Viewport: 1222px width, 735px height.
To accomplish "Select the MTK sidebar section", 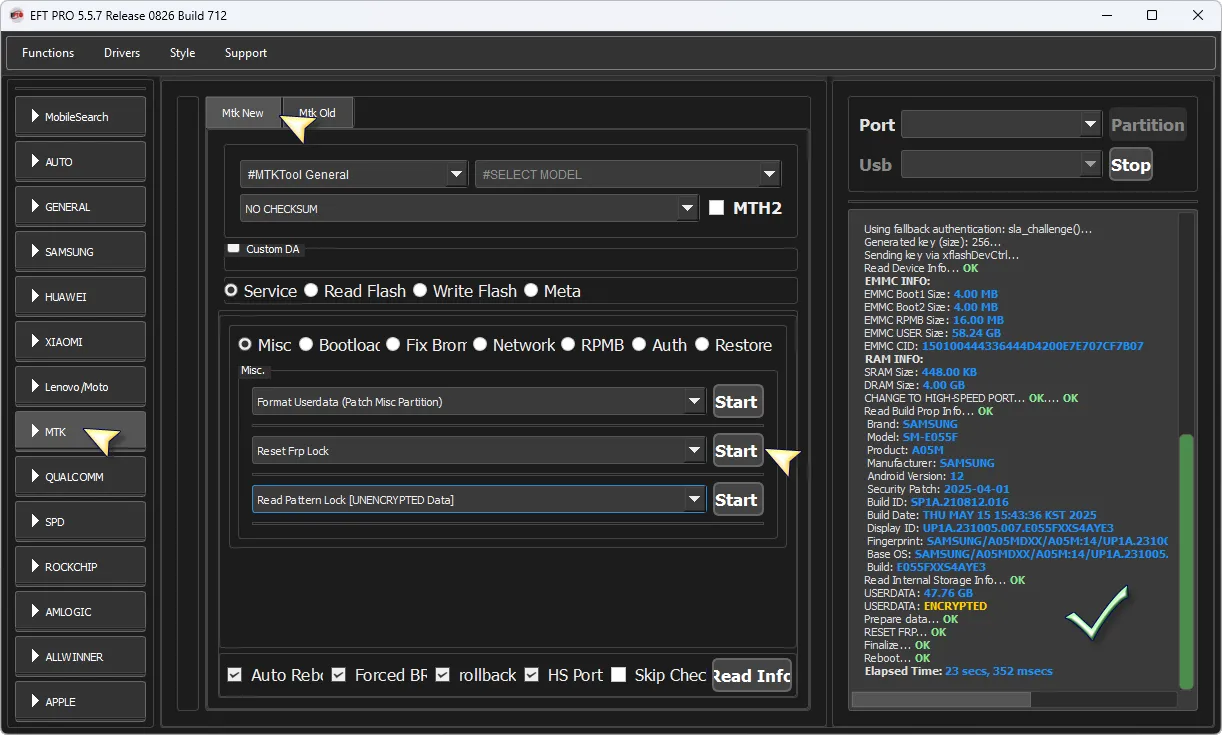I will [x=80, y=432].
